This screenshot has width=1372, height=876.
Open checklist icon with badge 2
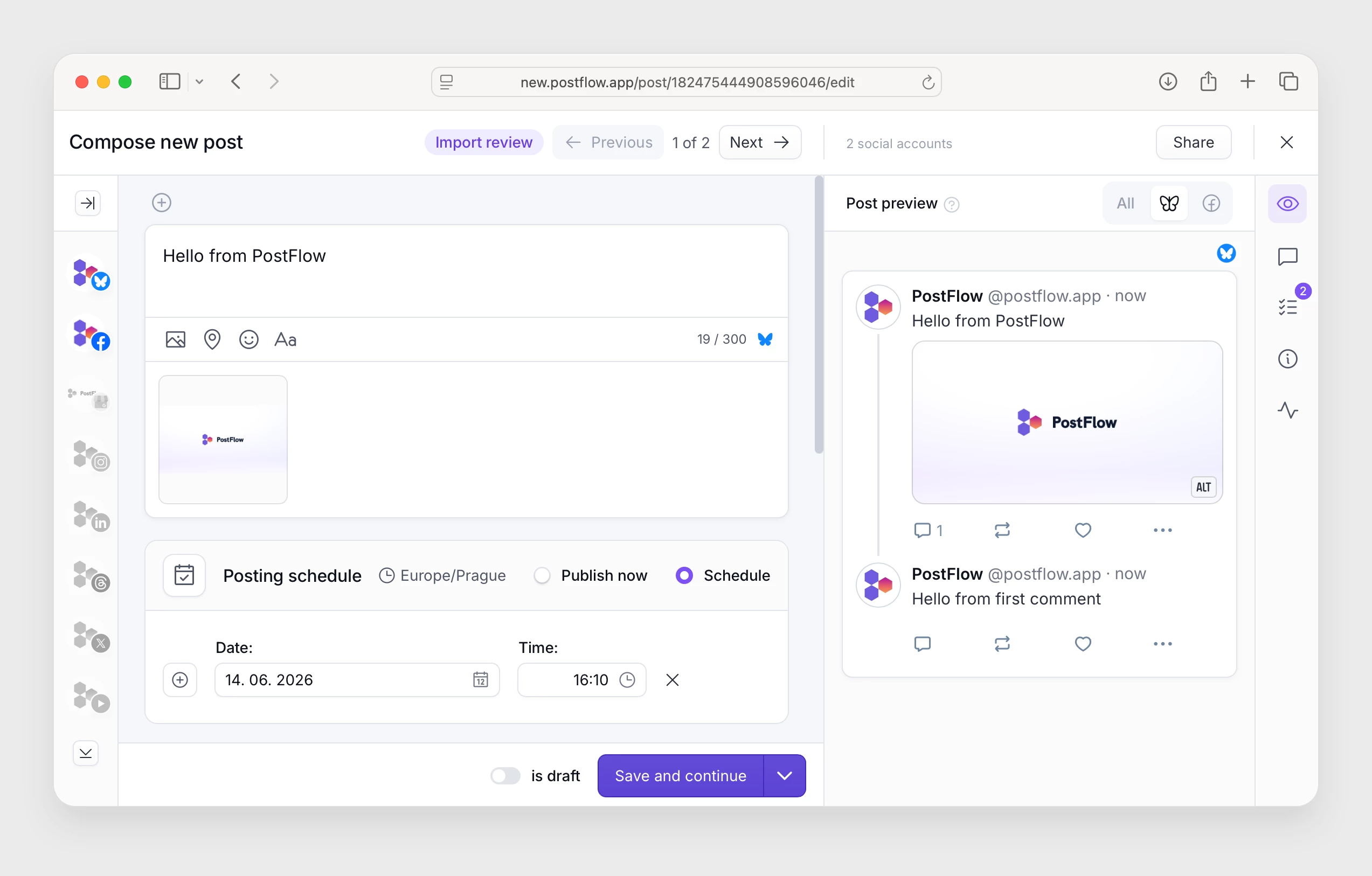pos(1287,307)
